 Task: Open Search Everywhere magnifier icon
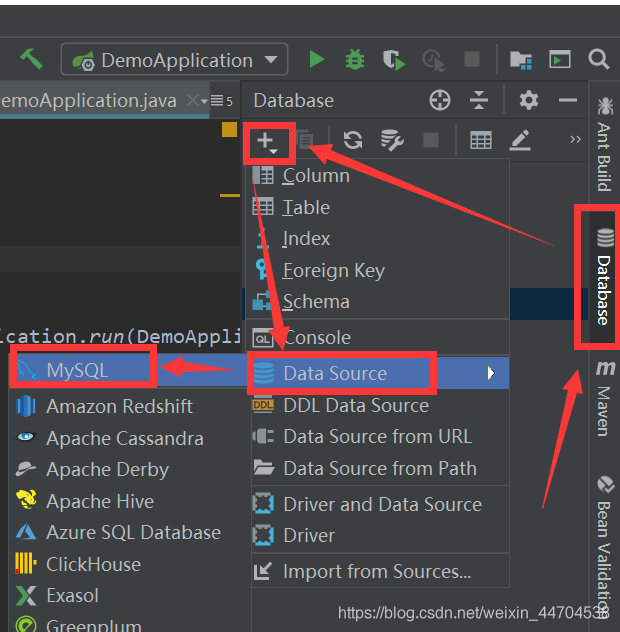599,60
